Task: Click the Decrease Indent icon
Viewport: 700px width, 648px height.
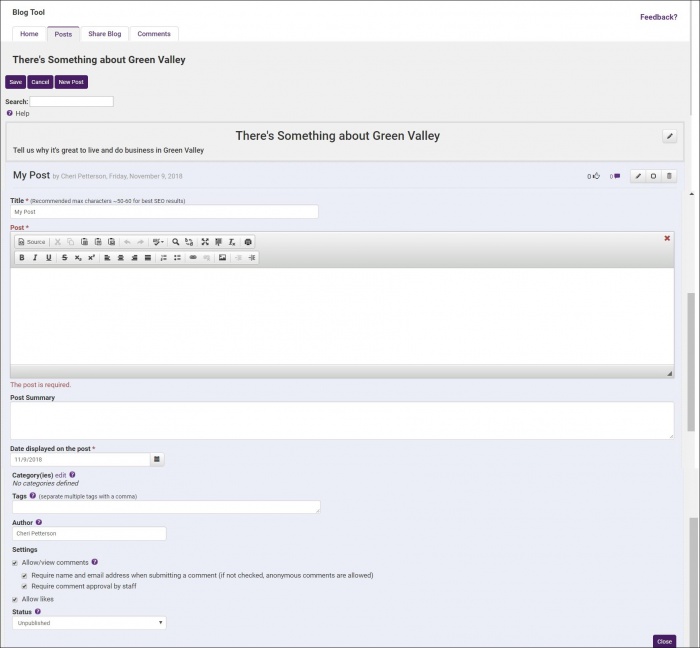Action: coord(238,258)
